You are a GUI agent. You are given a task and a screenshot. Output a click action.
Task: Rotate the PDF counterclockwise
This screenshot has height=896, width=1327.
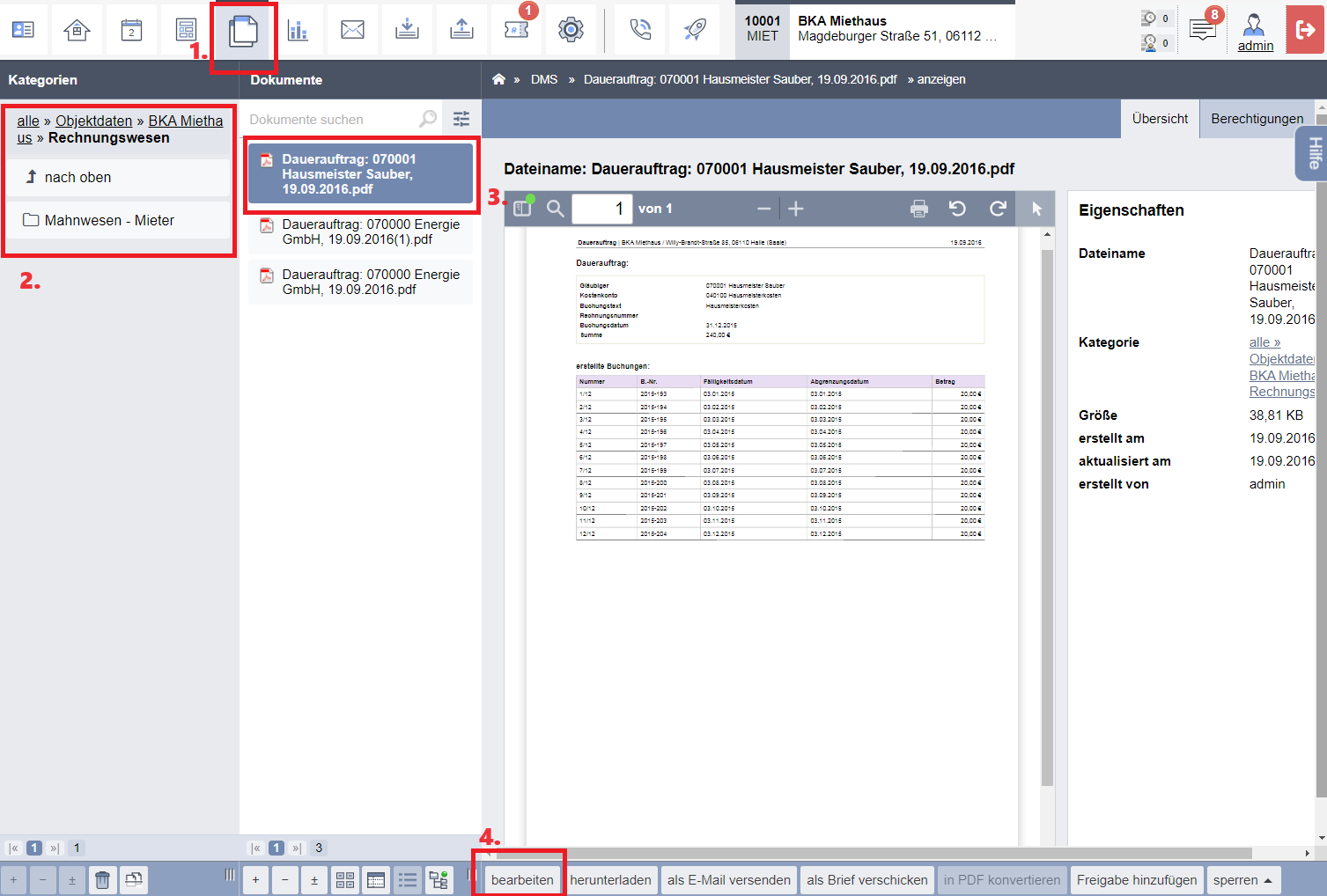pyautogui.click(x=958, y=209)
